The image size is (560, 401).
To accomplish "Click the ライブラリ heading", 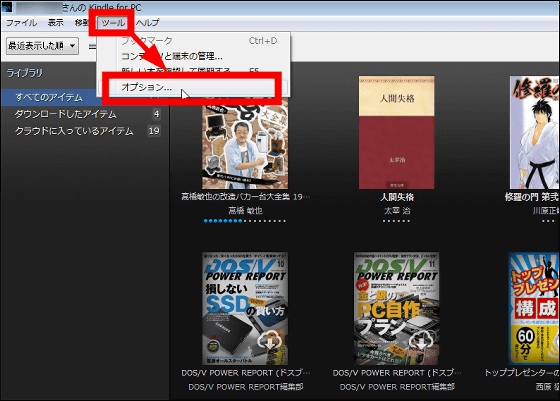I will [25, 73].
